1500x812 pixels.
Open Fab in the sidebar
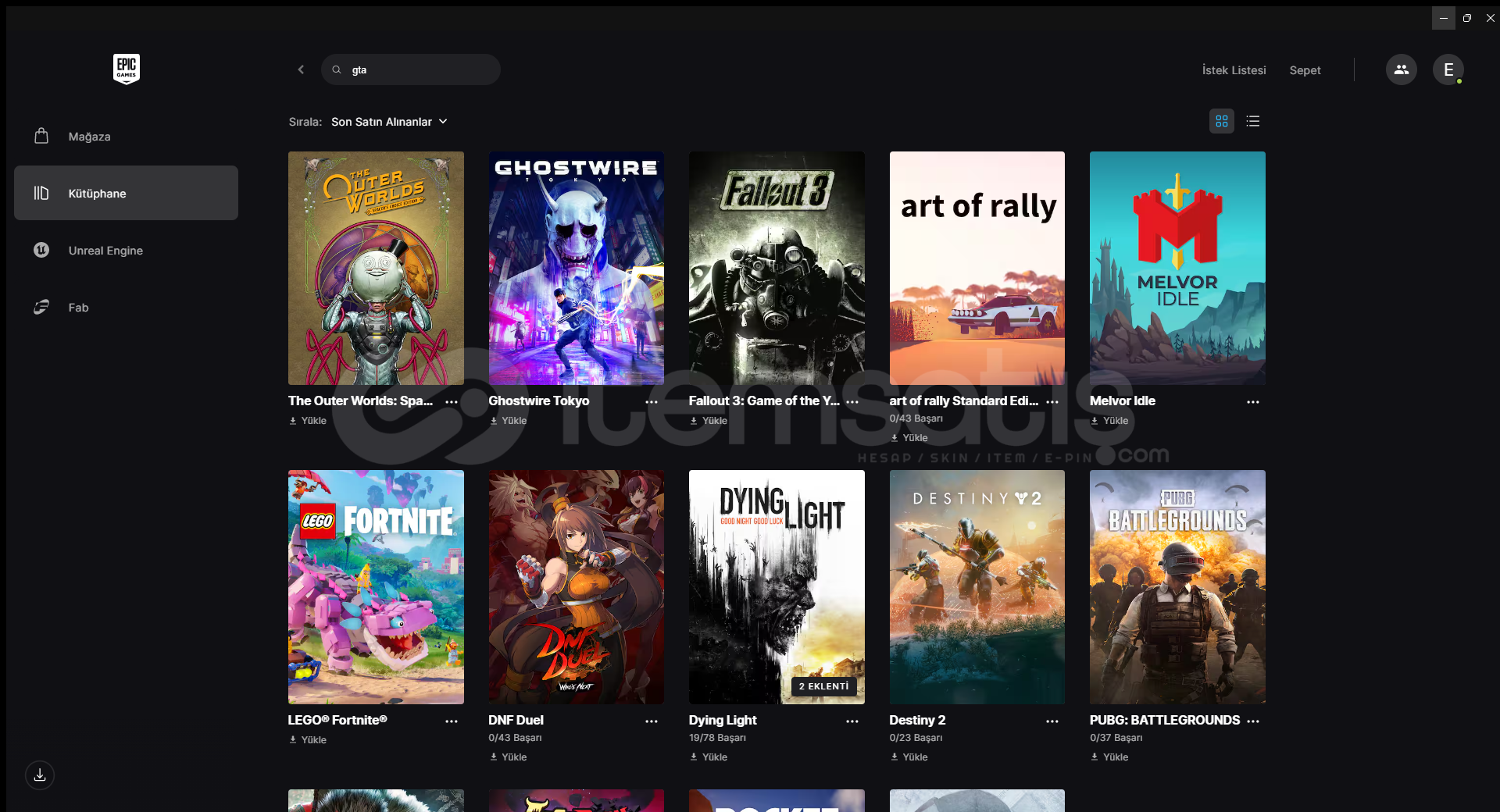(126, 308)
